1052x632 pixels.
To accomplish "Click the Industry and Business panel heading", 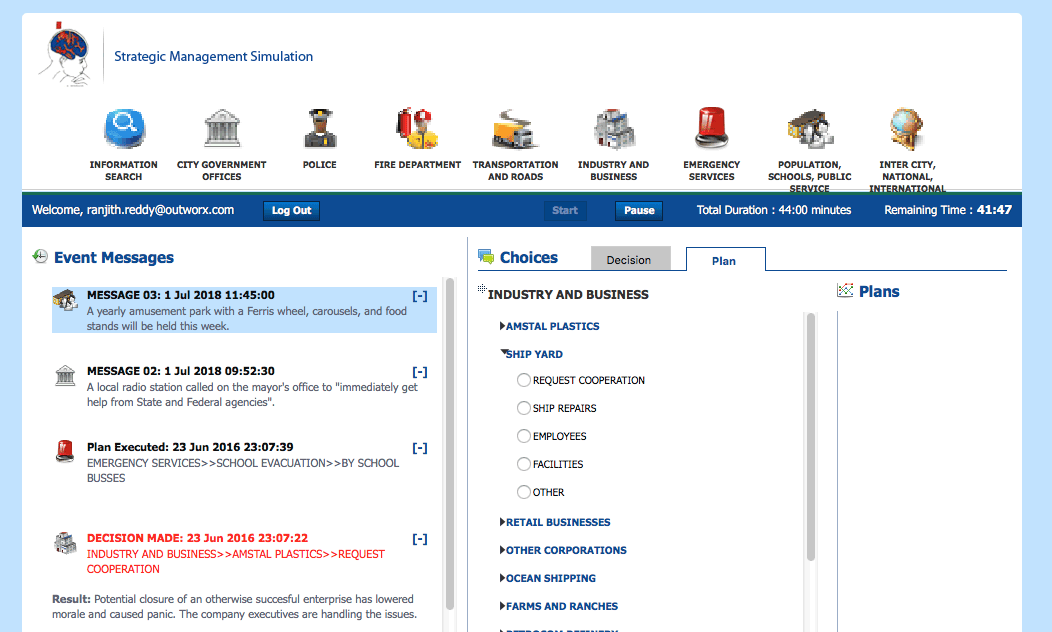I will pos(568,295).
